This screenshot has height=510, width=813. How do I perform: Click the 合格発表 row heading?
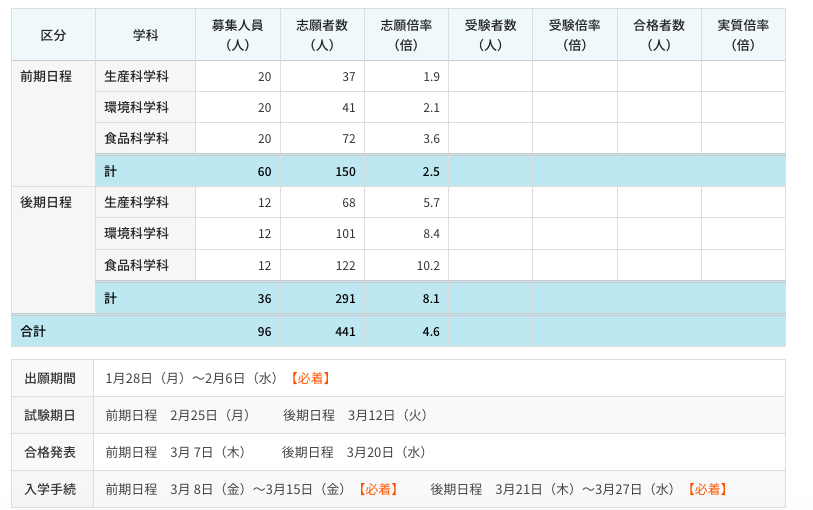click(x=50, y=452)
